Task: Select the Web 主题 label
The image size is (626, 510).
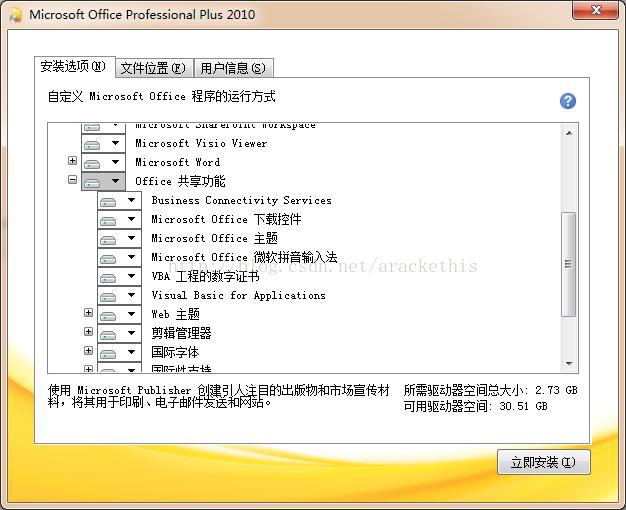Action: [x=175, y=314]
